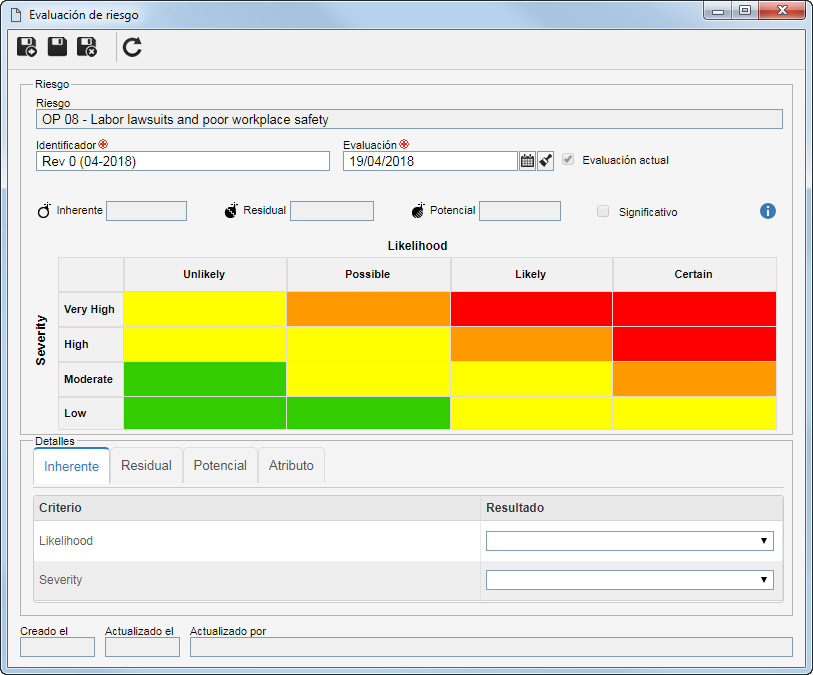The height and width of the screenshot is (675, 813).
Task: Click the Certain column header
Action: point(694,274)
